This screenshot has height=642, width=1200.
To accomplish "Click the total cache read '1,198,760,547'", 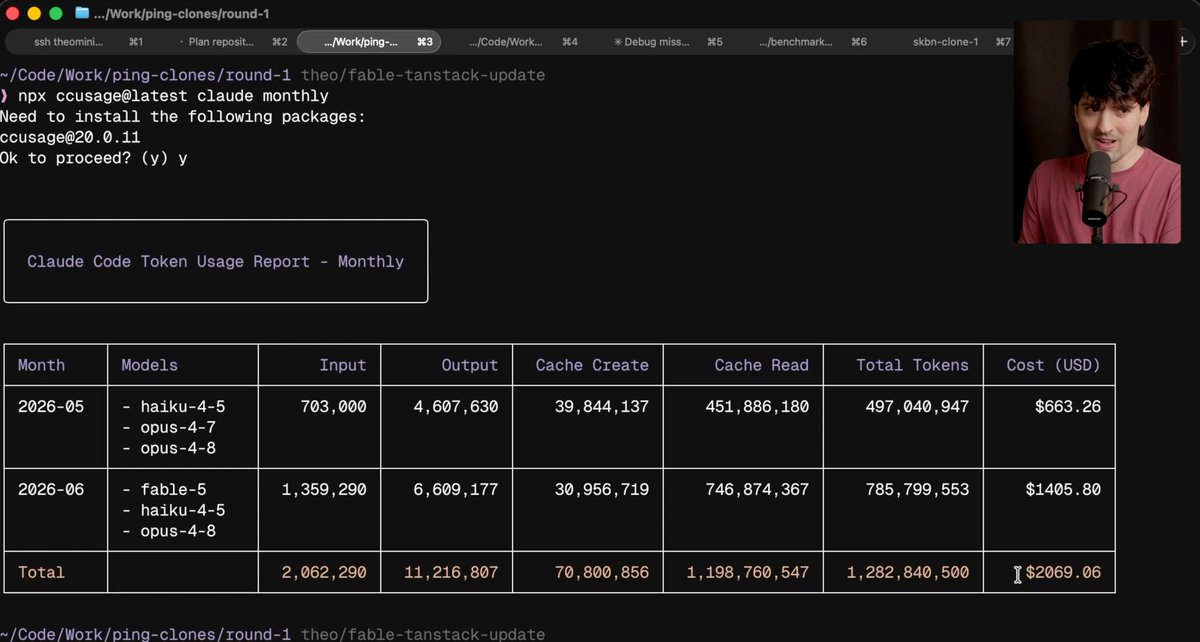I will point(747,573).
